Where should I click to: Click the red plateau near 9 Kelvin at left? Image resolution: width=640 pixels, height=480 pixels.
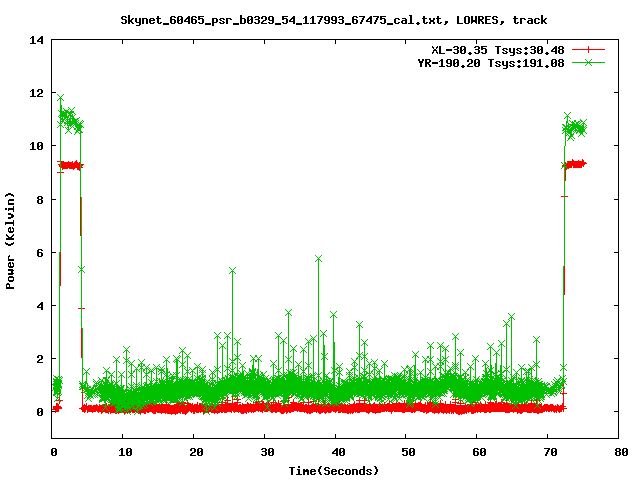point(71,165)
